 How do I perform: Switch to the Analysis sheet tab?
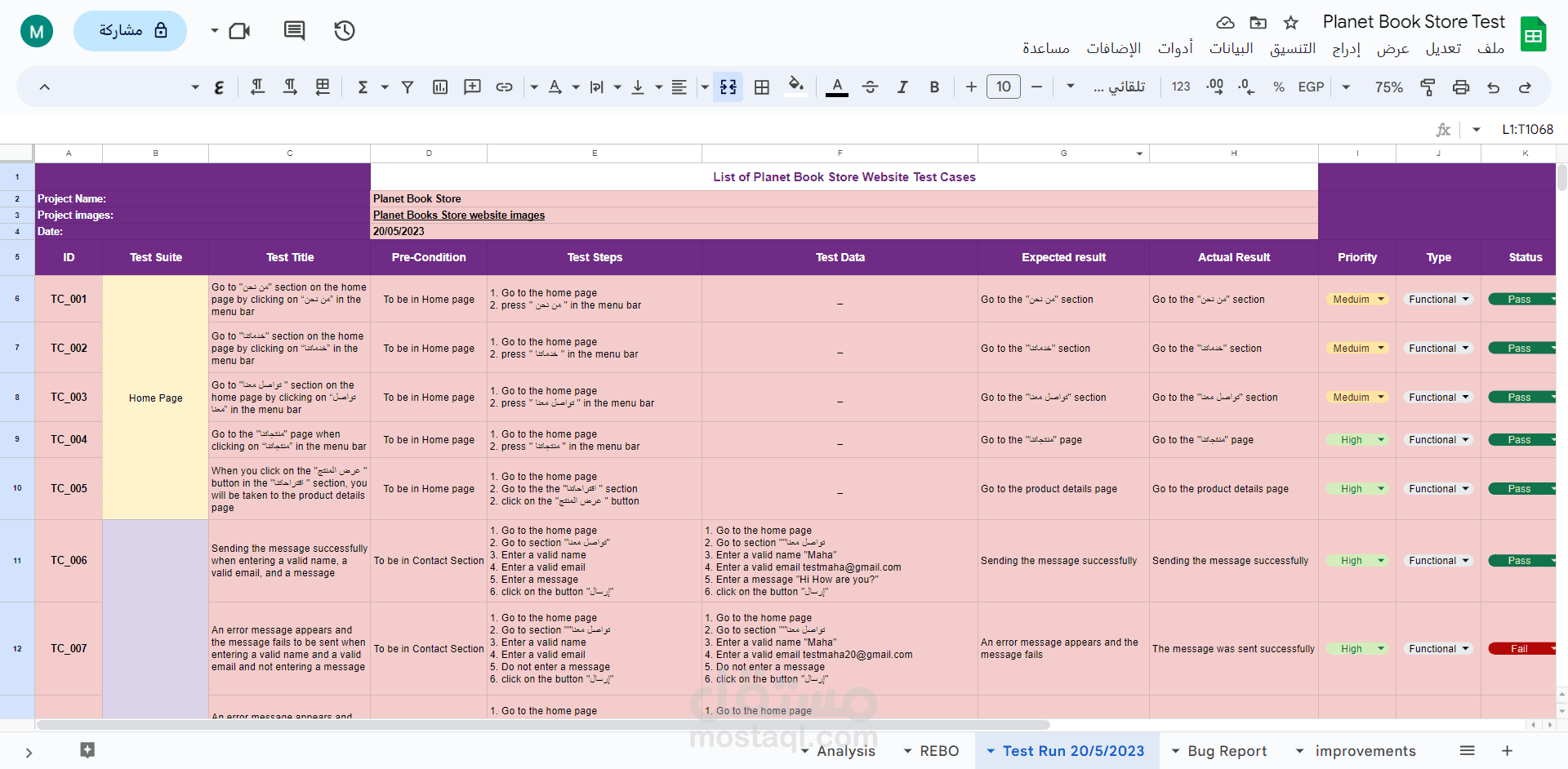[846, 751]
